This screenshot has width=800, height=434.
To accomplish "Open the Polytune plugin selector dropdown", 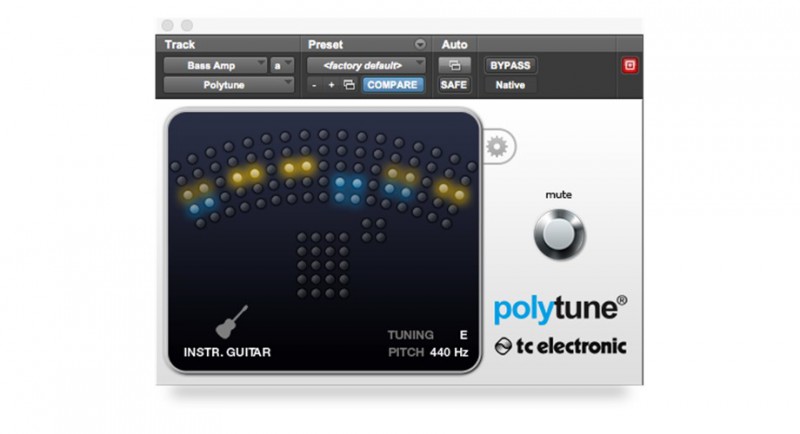I will pyautogui.click(x=229, y=86).
